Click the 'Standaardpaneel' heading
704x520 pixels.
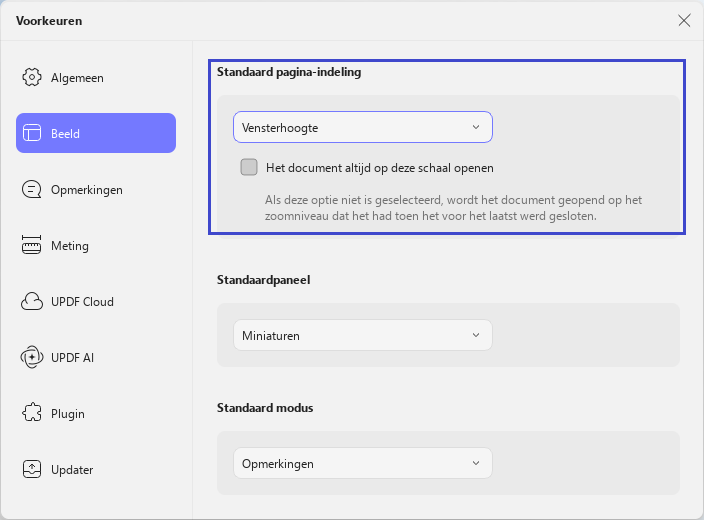tap(264, 280)
